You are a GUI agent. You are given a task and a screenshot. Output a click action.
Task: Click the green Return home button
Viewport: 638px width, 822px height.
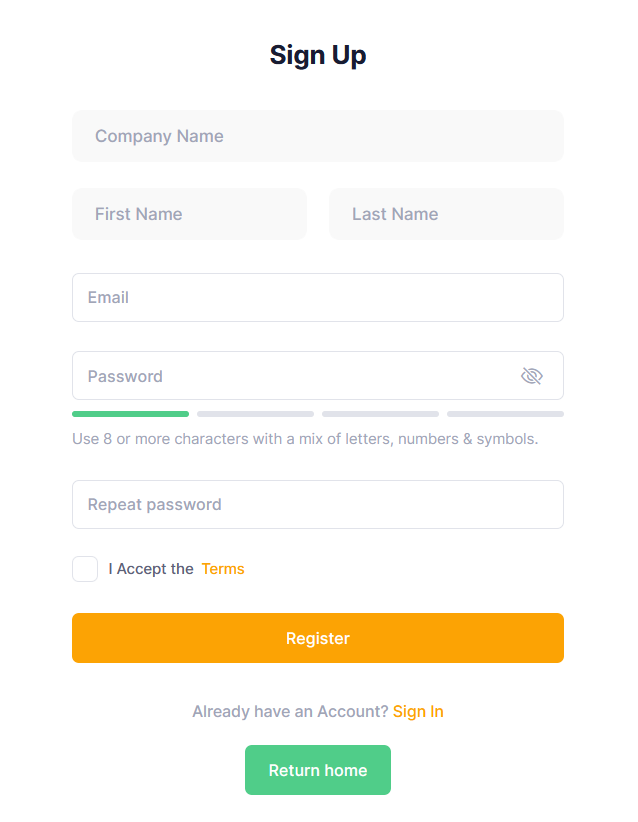[318, 770]
